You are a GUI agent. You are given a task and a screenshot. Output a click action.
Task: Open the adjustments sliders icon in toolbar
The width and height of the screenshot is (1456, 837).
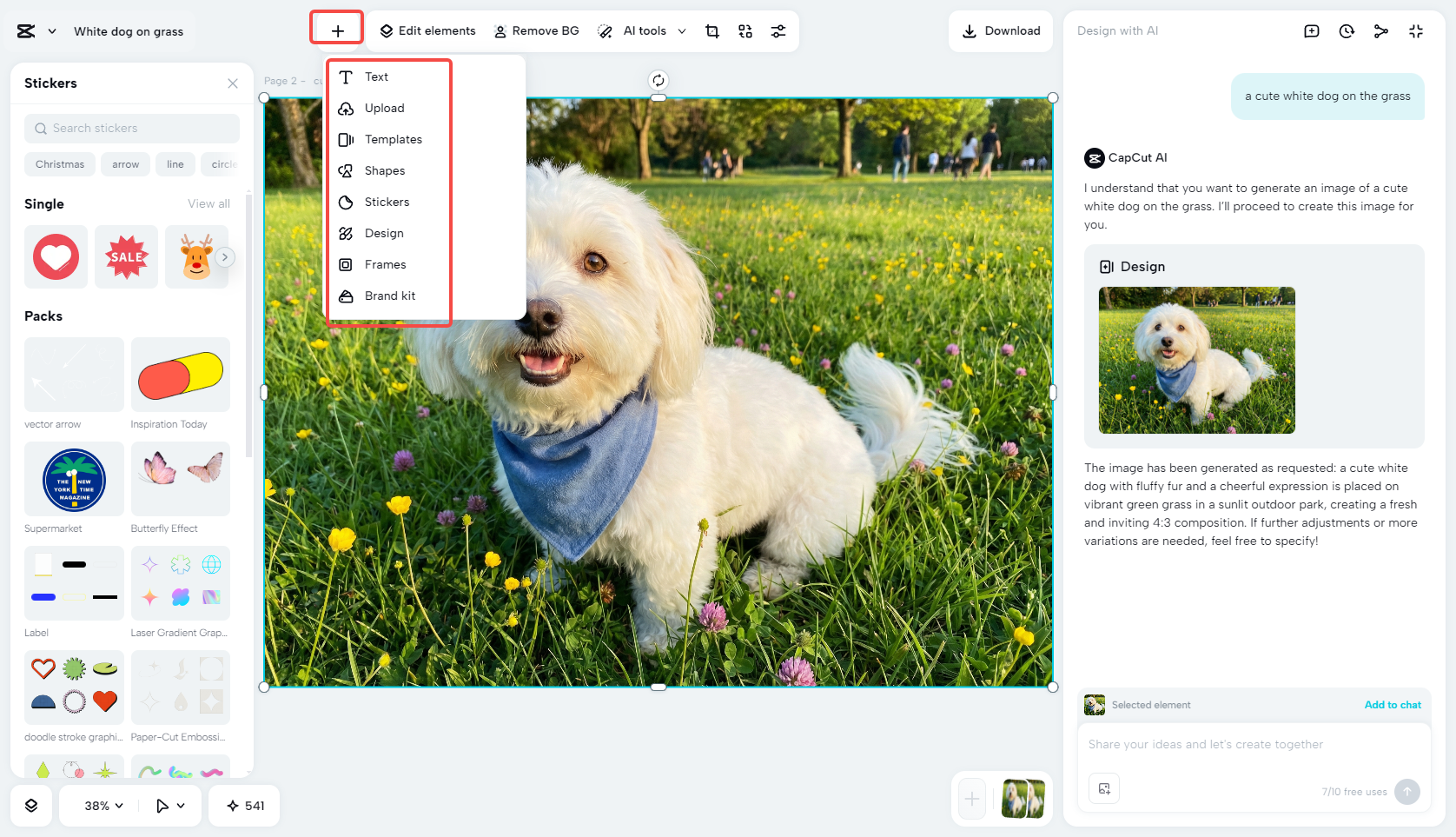point(778,30)
